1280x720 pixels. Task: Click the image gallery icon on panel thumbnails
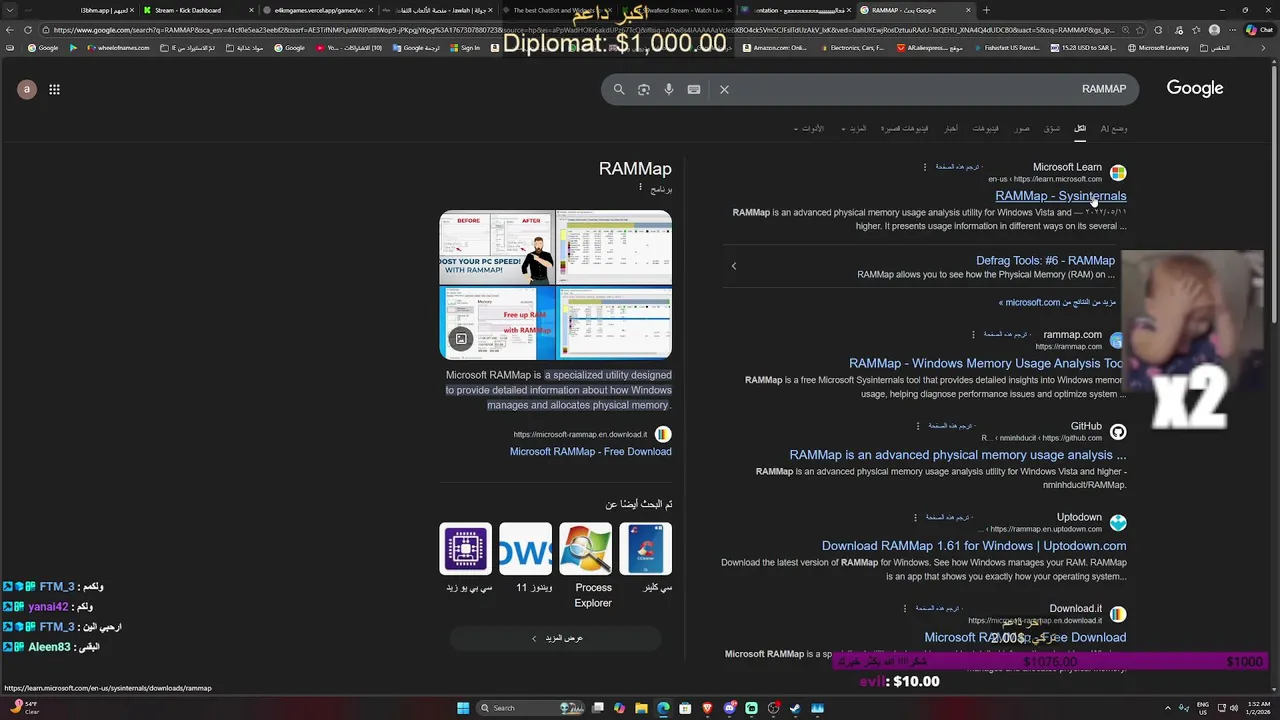pyautogui.click(x=461, y=339)
